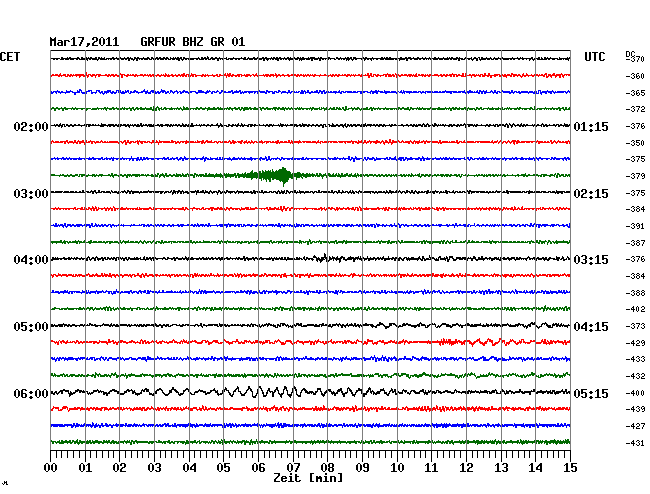The height and width of the screenshot is (494, 650).
Task: Select the DC offset value -372
Action: pyautogui.click(x=635, y=109)
